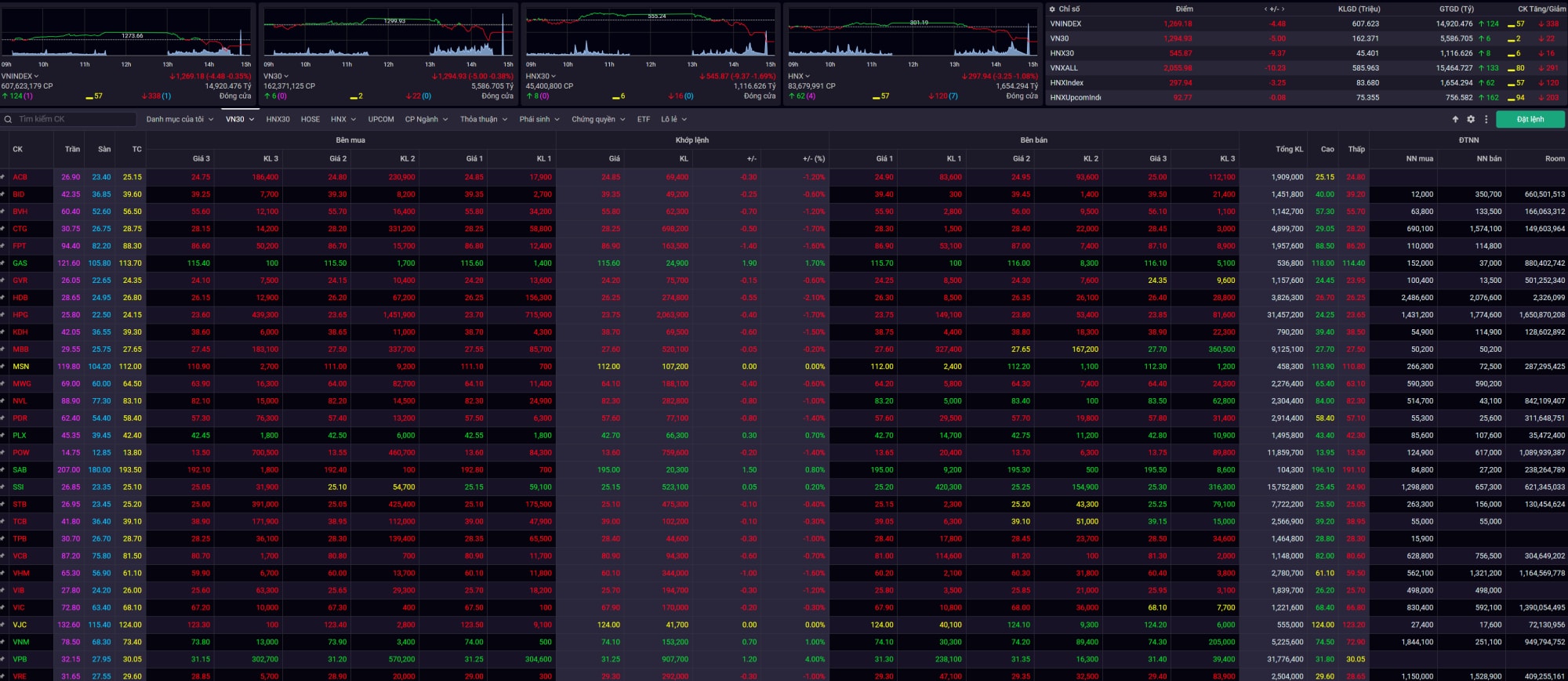Click the +/- (%) column header

(x=813, y=158)
